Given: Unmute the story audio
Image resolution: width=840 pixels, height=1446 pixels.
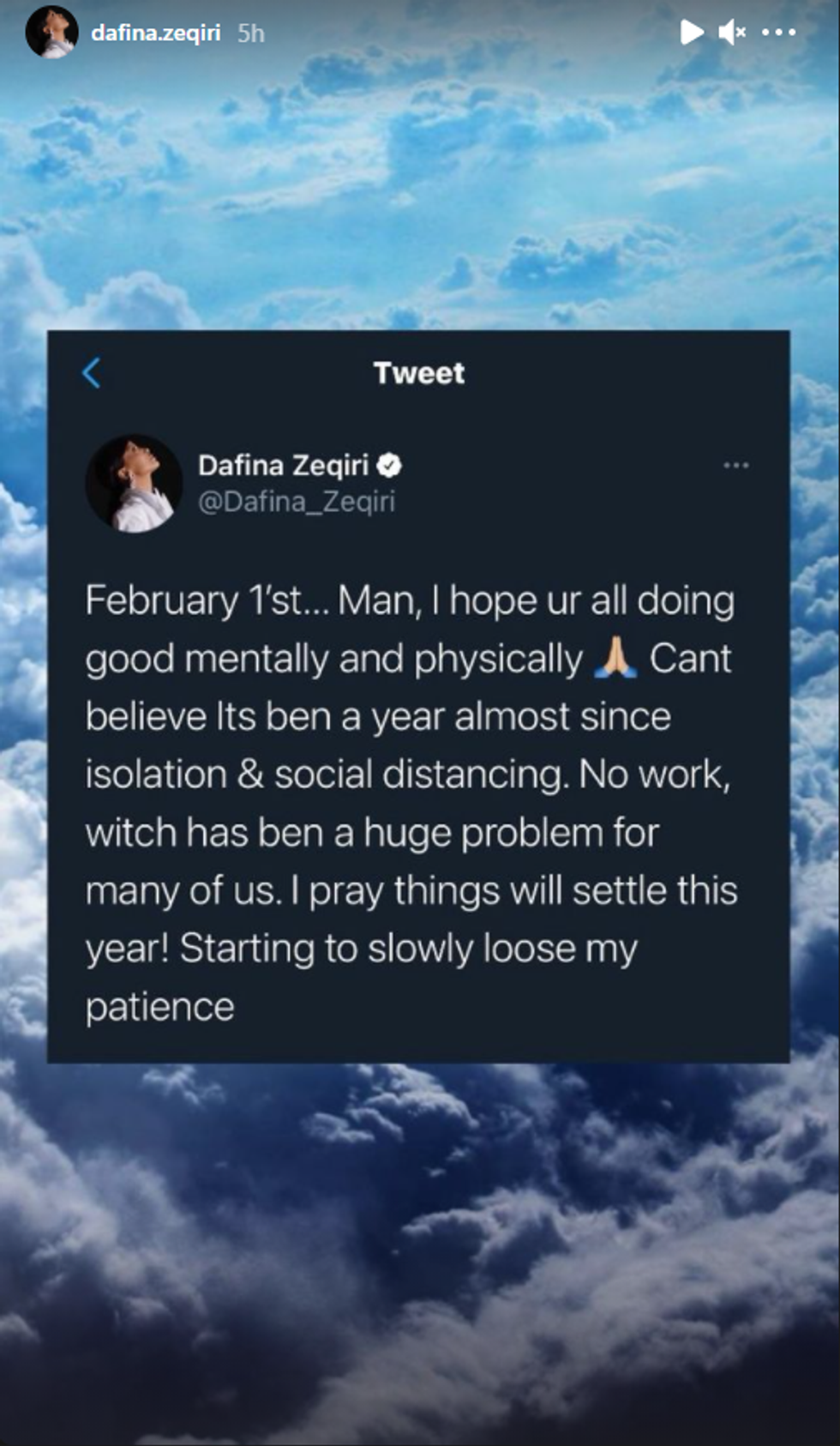Looking at the screenshot, I should point(732,33).
